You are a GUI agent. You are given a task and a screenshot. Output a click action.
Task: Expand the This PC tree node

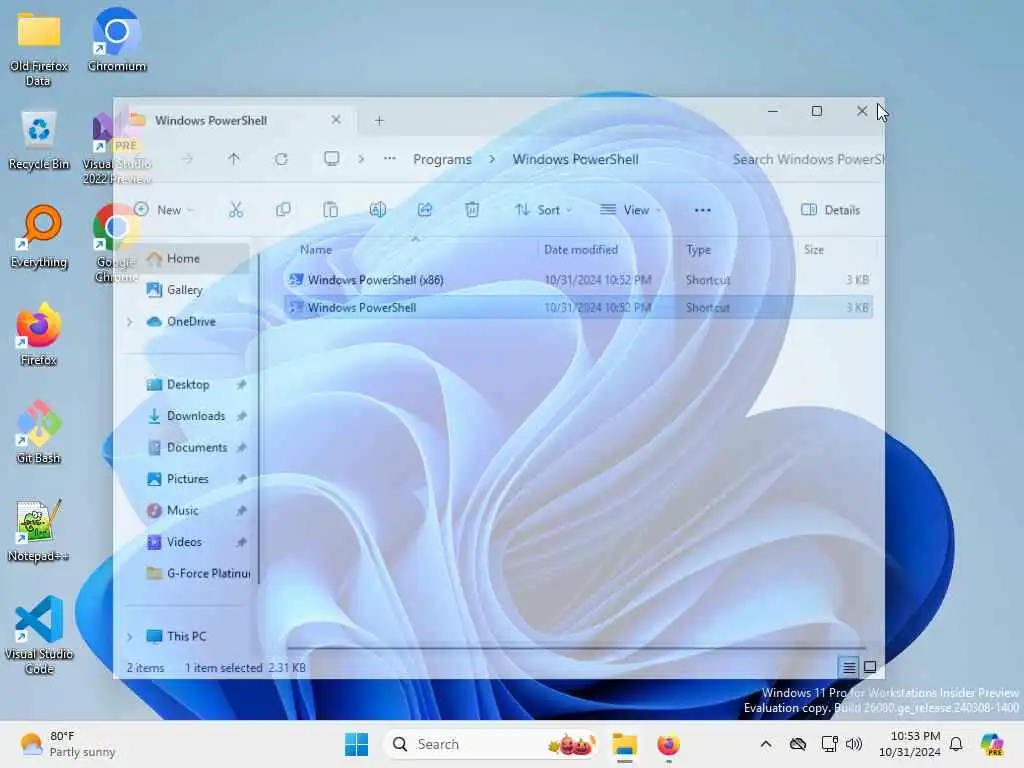(129, 636)
